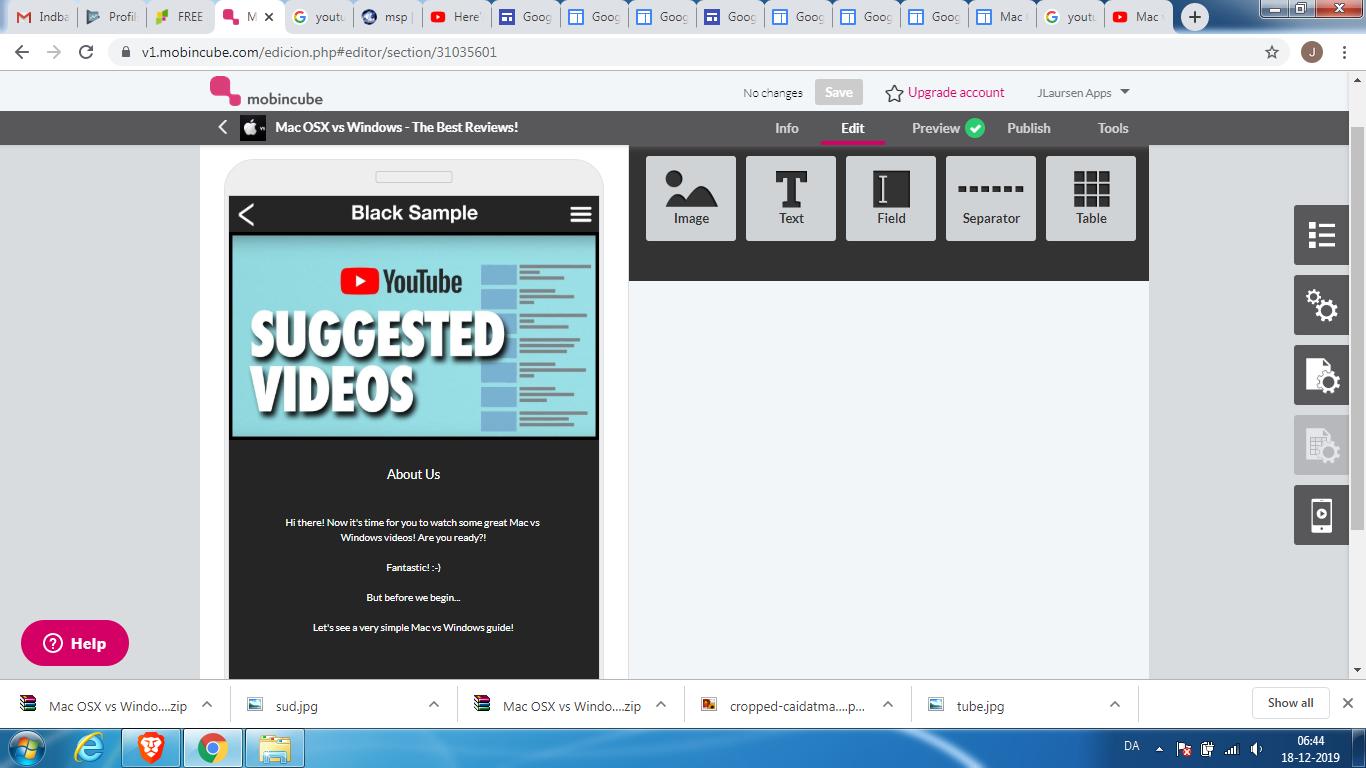Screen dimensions: 1366x768
Task: Click the table settings sidebar icon
Action: coord(1321,445)
